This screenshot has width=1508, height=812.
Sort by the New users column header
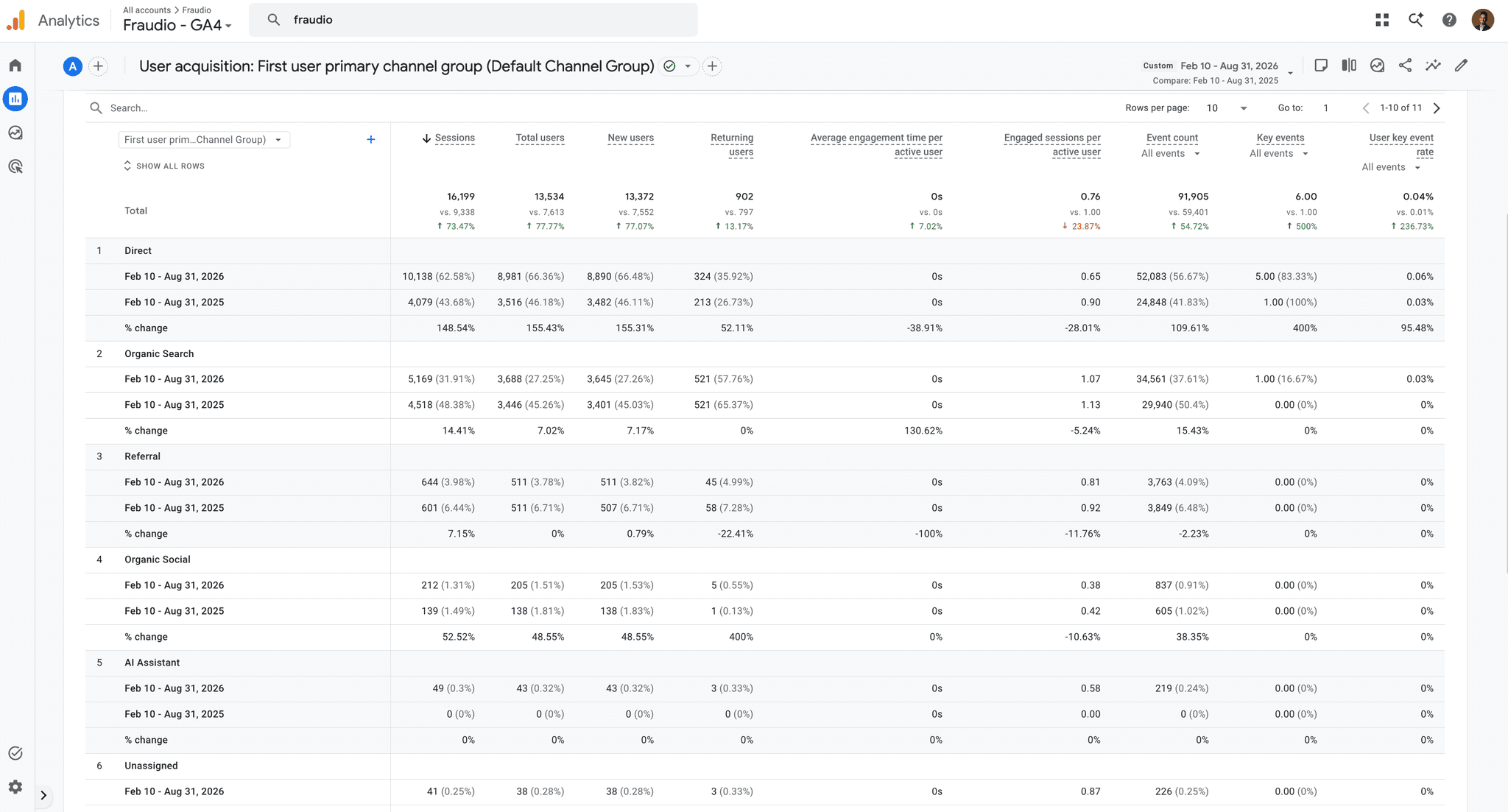(x=630, y=138)
